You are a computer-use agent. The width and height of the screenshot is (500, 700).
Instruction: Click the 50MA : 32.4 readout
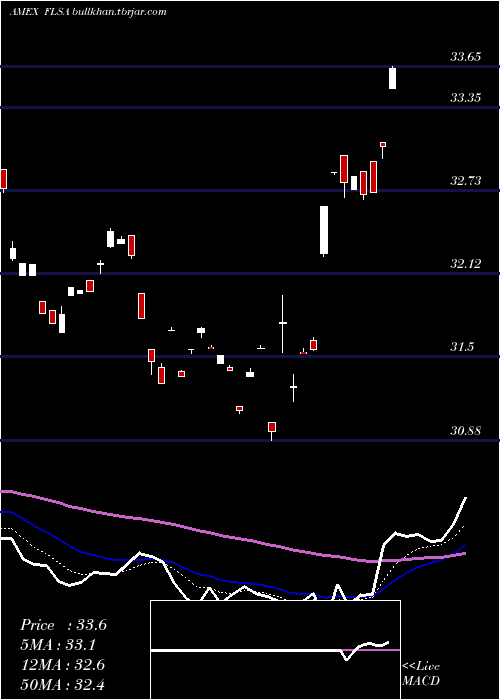pyautogui.click(x=63, y=685)
